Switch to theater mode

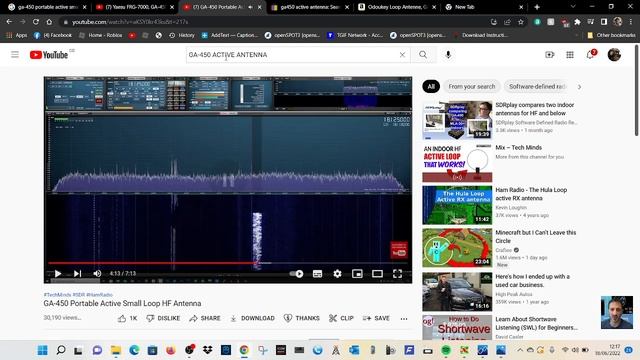(377, 273)
